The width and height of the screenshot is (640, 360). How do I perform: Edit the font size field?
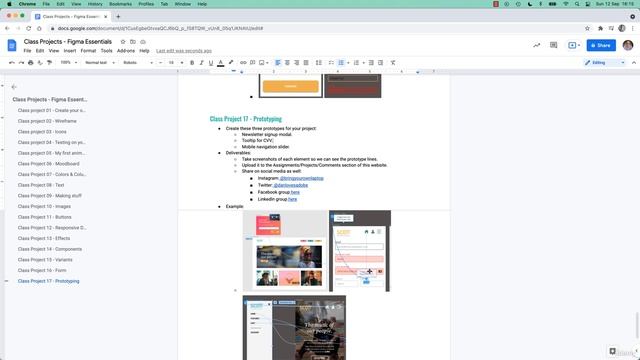coord(171,63)
